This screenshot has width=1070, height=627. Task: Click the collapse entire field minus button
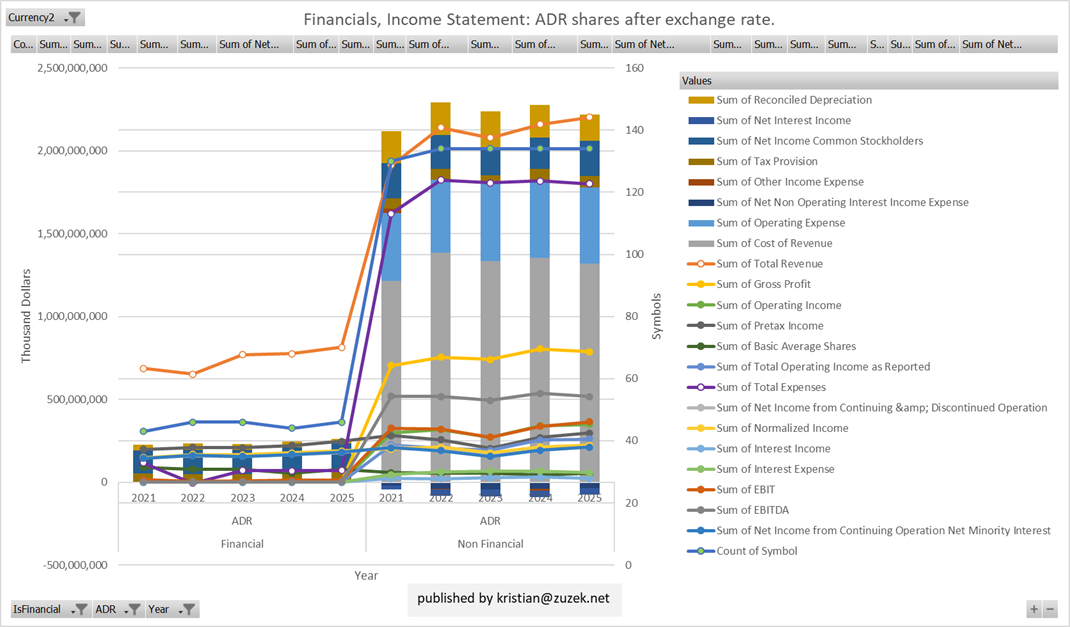coord(1049,609)
